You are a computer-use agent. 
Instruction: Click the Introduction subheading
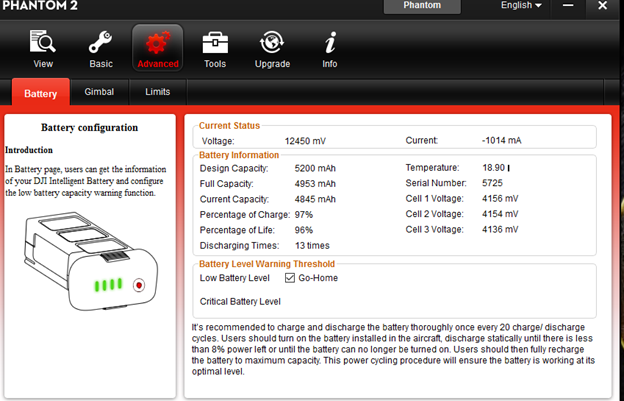[29, 150]
